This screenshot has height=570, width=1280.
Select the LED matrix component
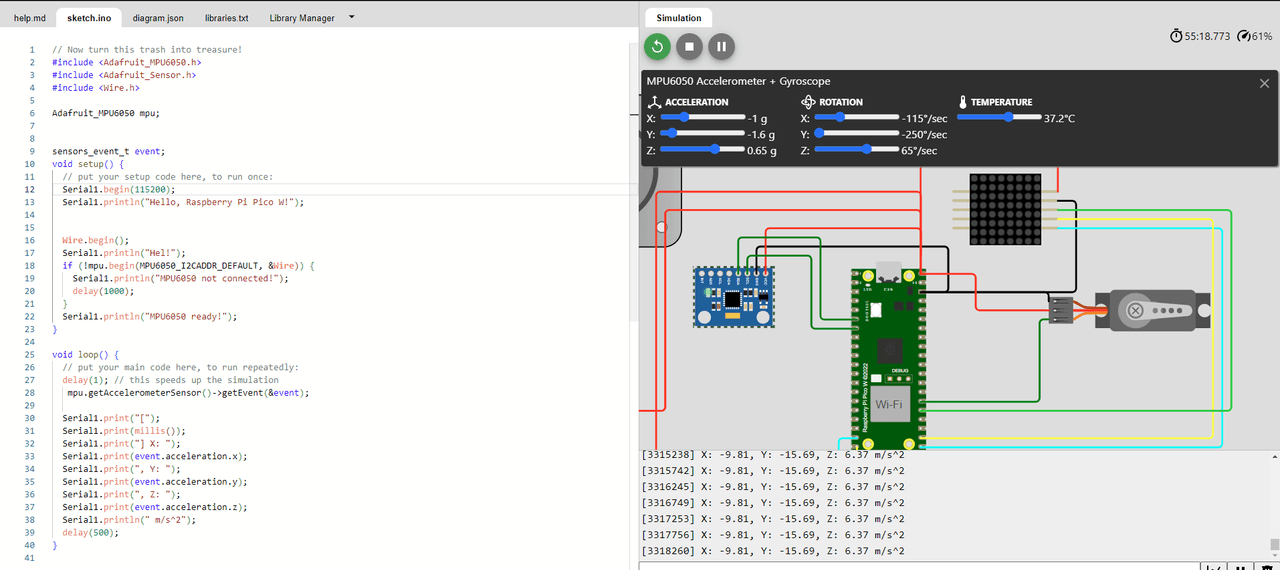(x=1005, y=209)
